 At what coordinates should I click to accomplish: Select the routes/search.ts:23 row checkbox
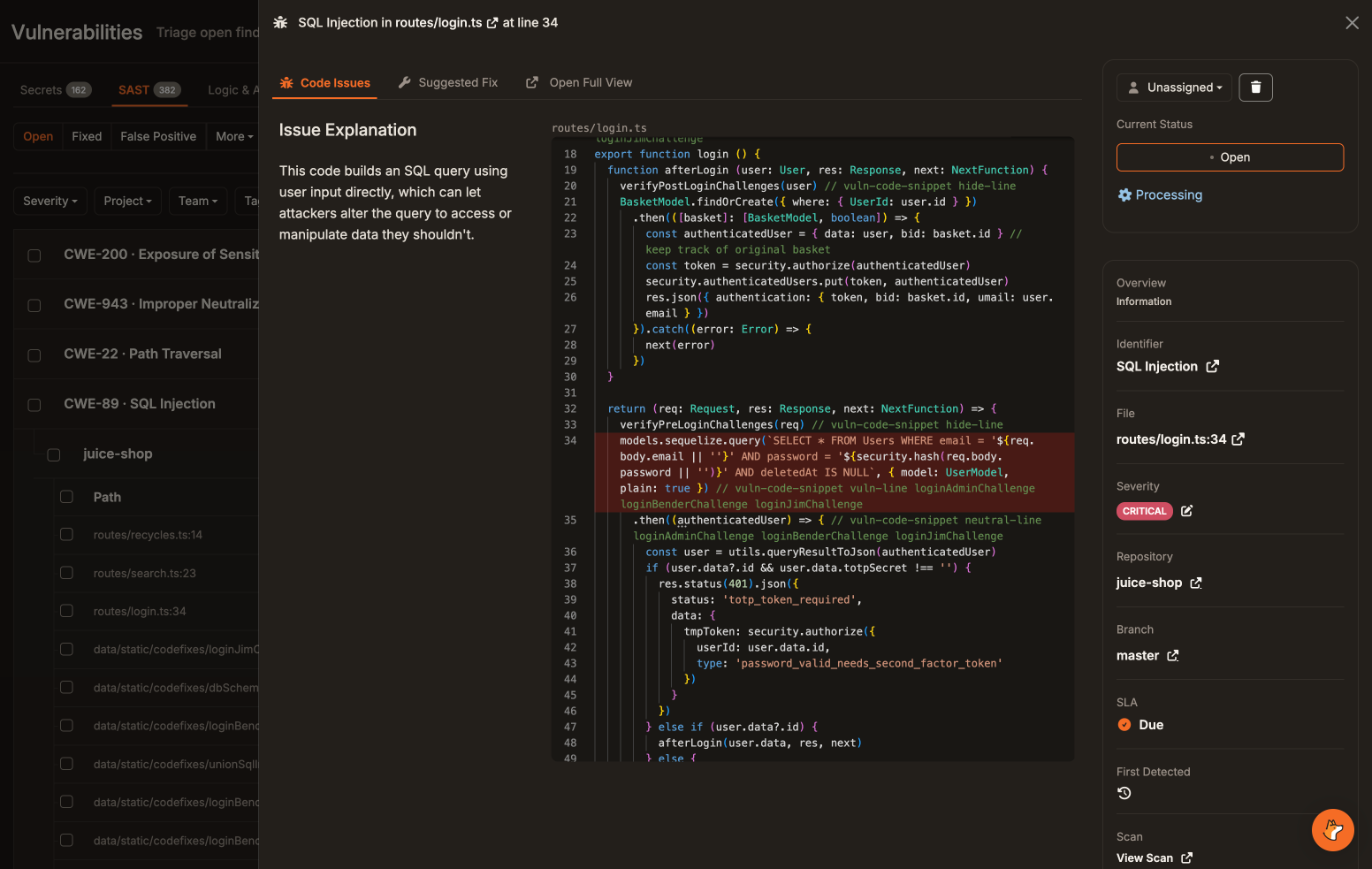tap(67, 573)
